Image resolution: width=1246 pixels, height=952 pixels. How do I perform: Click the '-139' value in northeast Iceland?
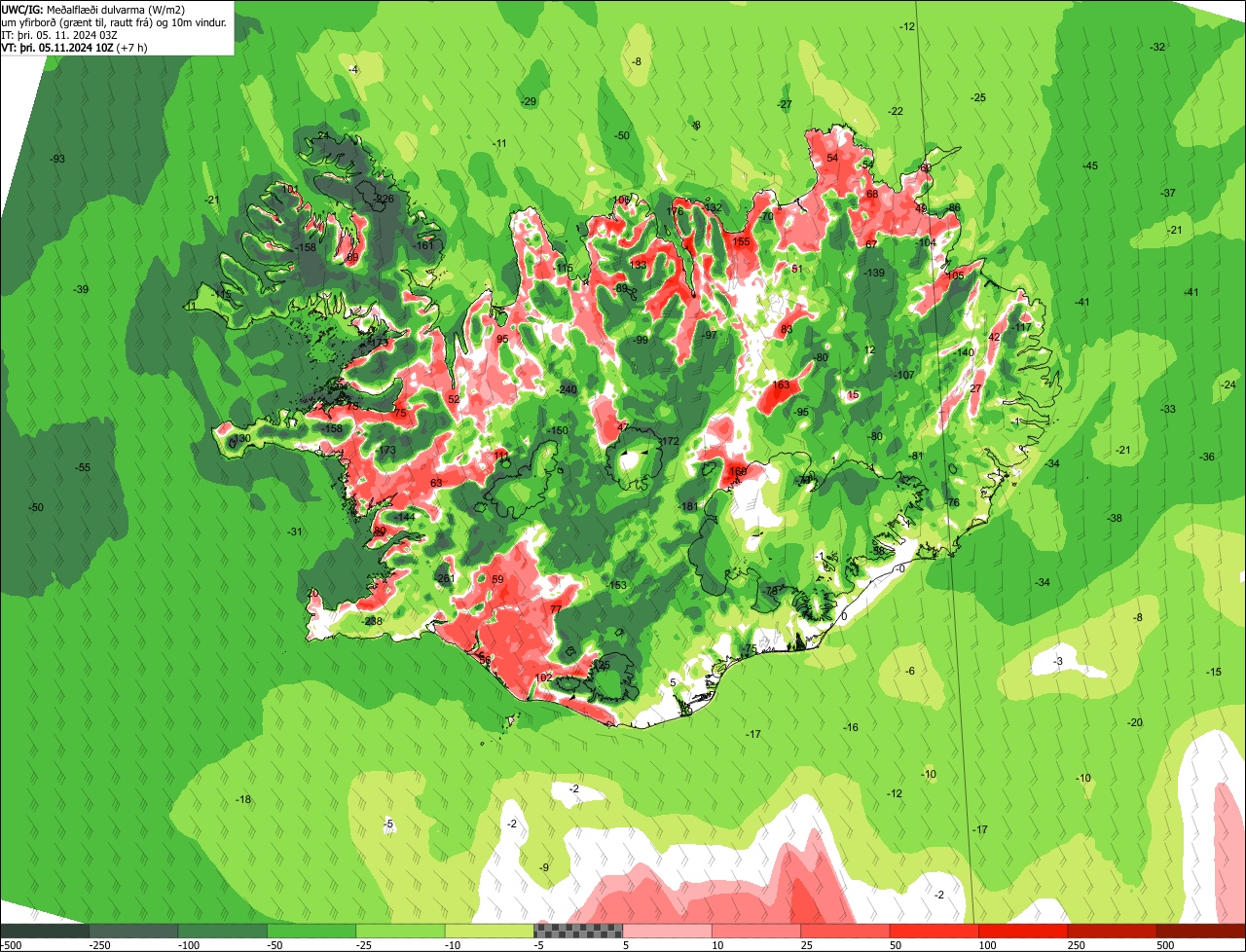pyautogui.click(x=875, y=273)
